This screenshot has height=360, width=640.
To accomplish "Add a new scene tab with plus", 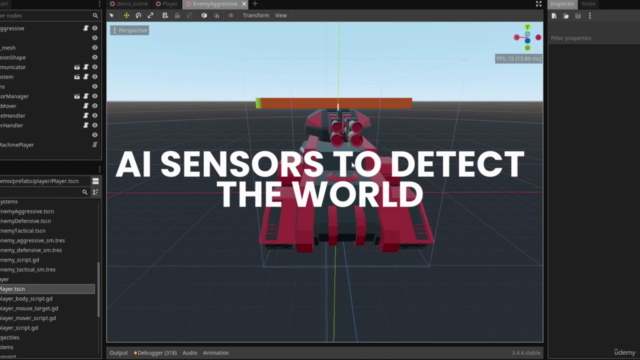I will [255, 4].
